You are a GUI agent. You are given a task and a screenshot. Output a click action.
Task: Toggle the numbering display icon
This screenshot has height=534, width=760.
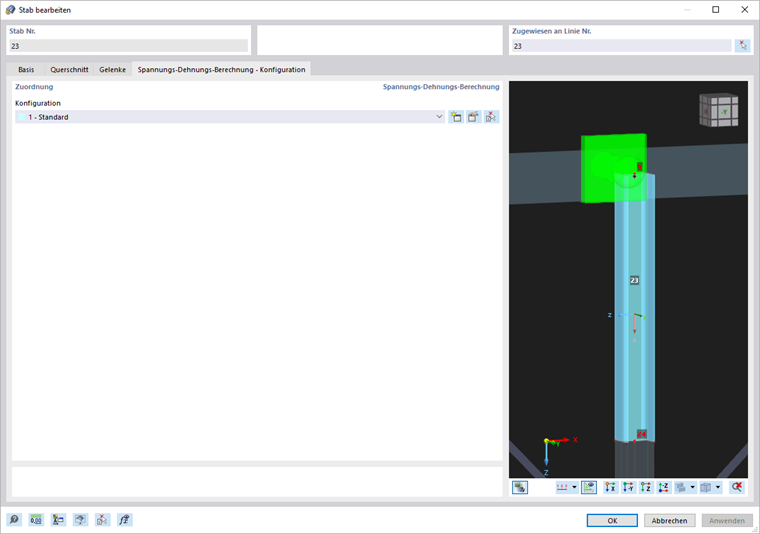coord(562,487)
